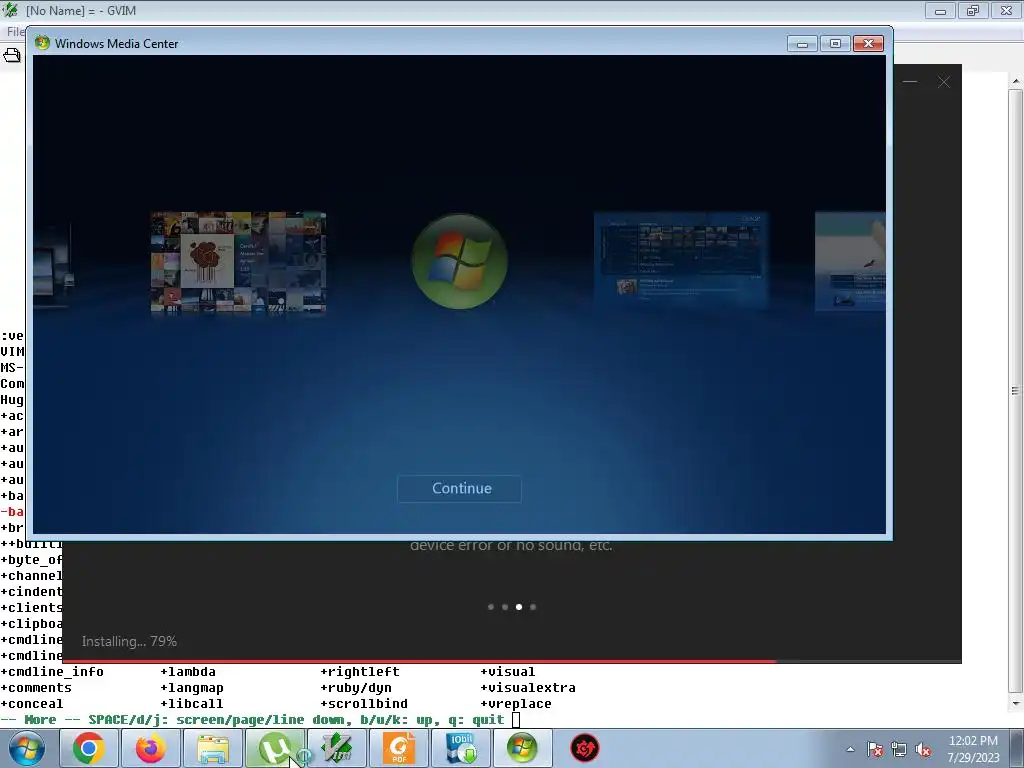Select the fourth installer slide dot
Screen dimensions: 1024x768
coord(533,607)
